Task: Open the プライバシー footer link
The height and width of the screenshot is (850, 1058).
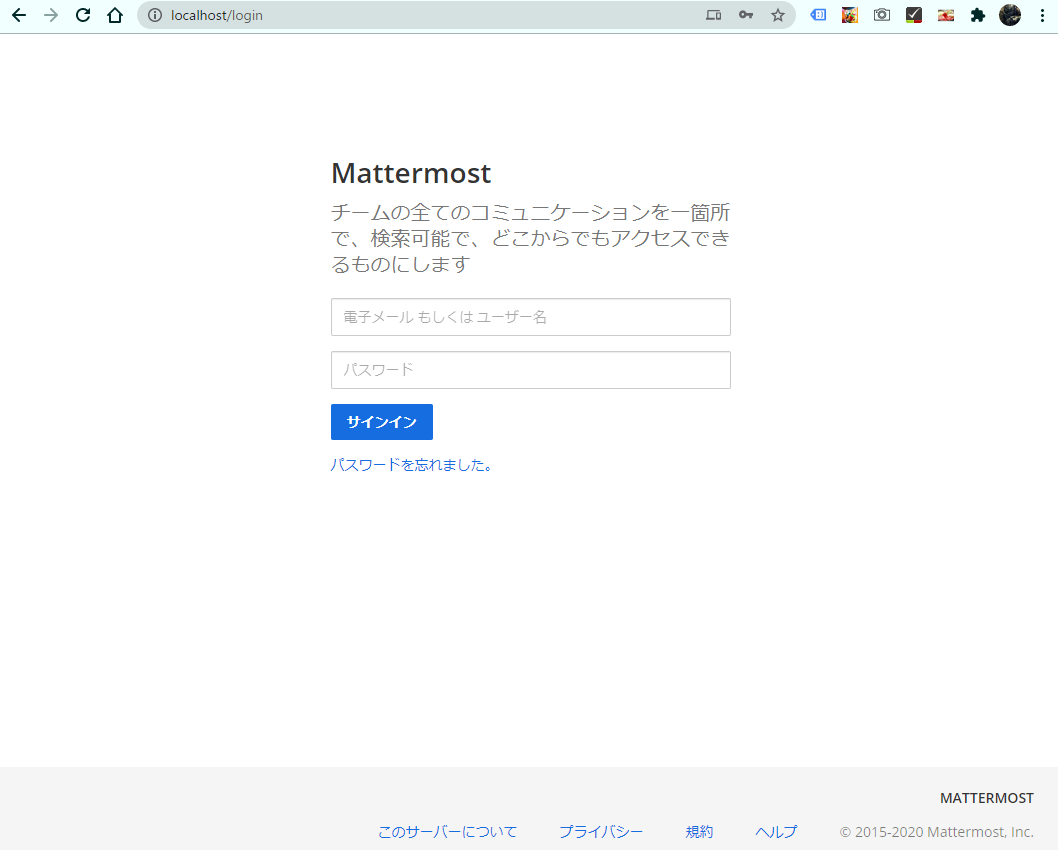Action: [x=601, y=832]
